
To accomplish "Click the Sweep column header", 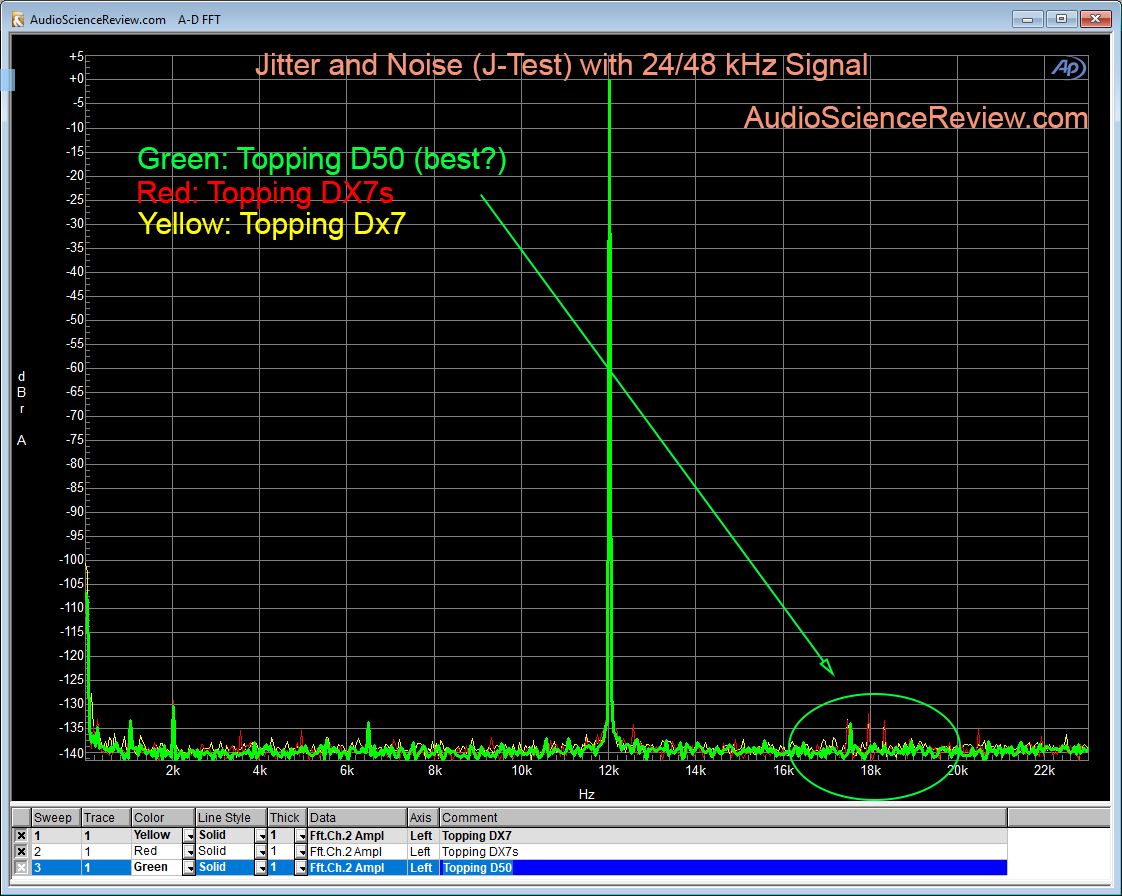I will pyautogui.click(x=56, y=817).
